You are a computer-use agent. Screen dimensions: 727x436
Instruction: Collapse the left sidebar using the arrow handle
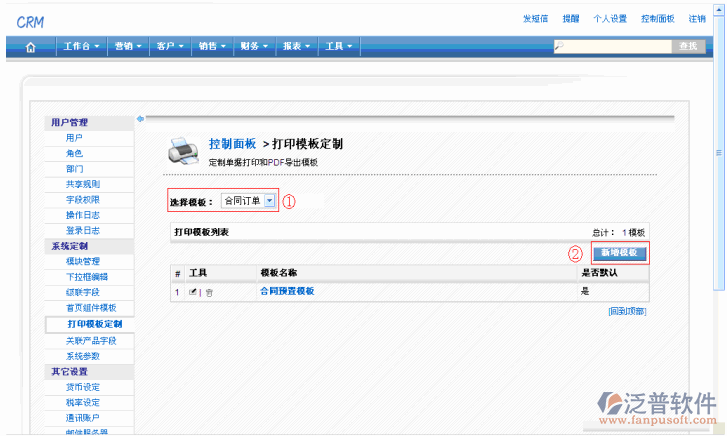(x=140, y=118)
